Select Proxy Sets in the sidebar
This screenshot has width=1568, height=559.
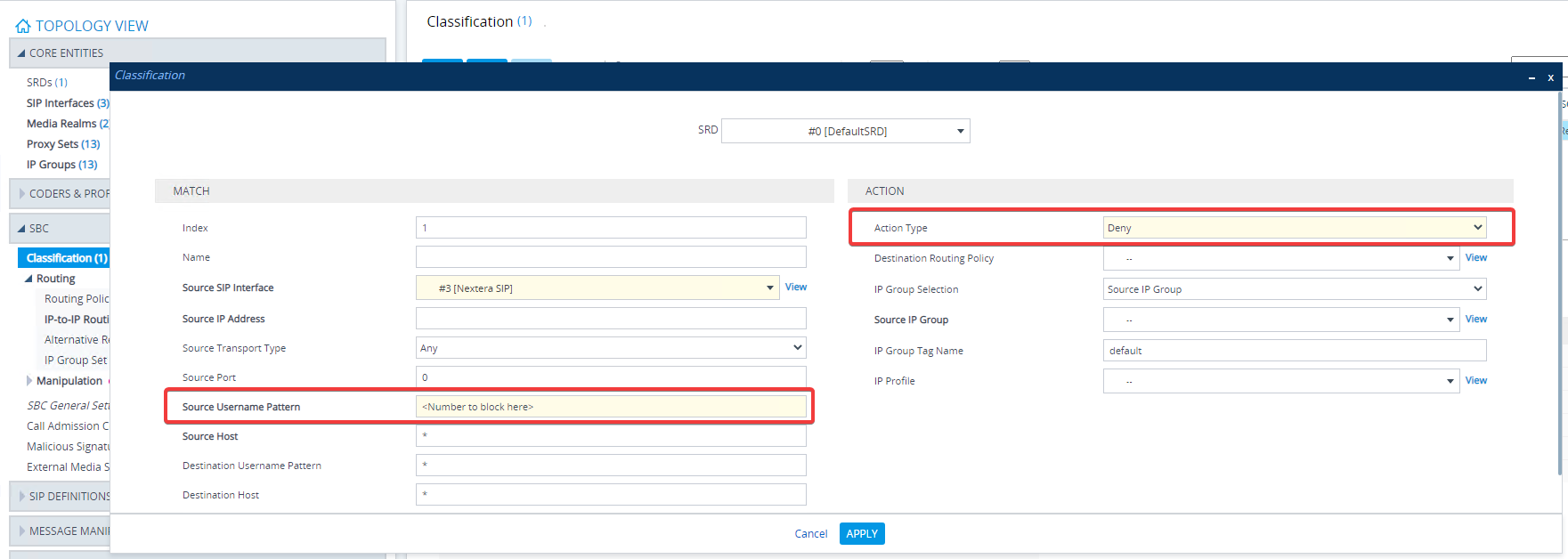point(62,144)
